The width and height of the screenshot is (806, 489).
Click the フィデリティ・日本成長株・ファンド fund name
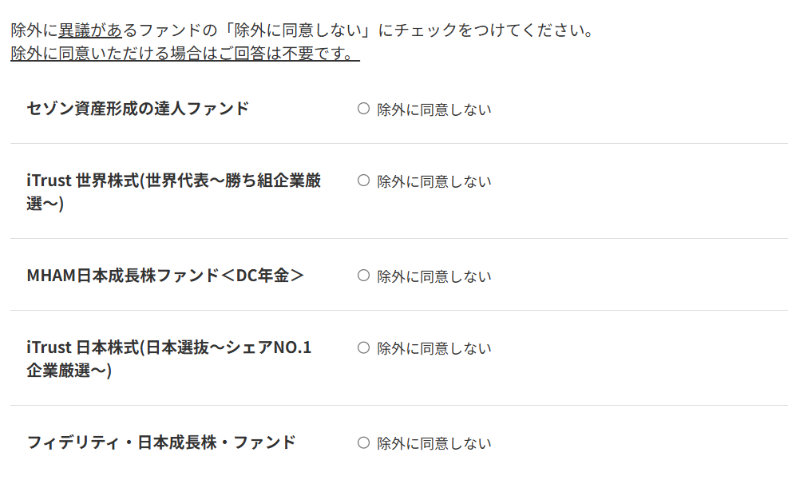(161, 443)
